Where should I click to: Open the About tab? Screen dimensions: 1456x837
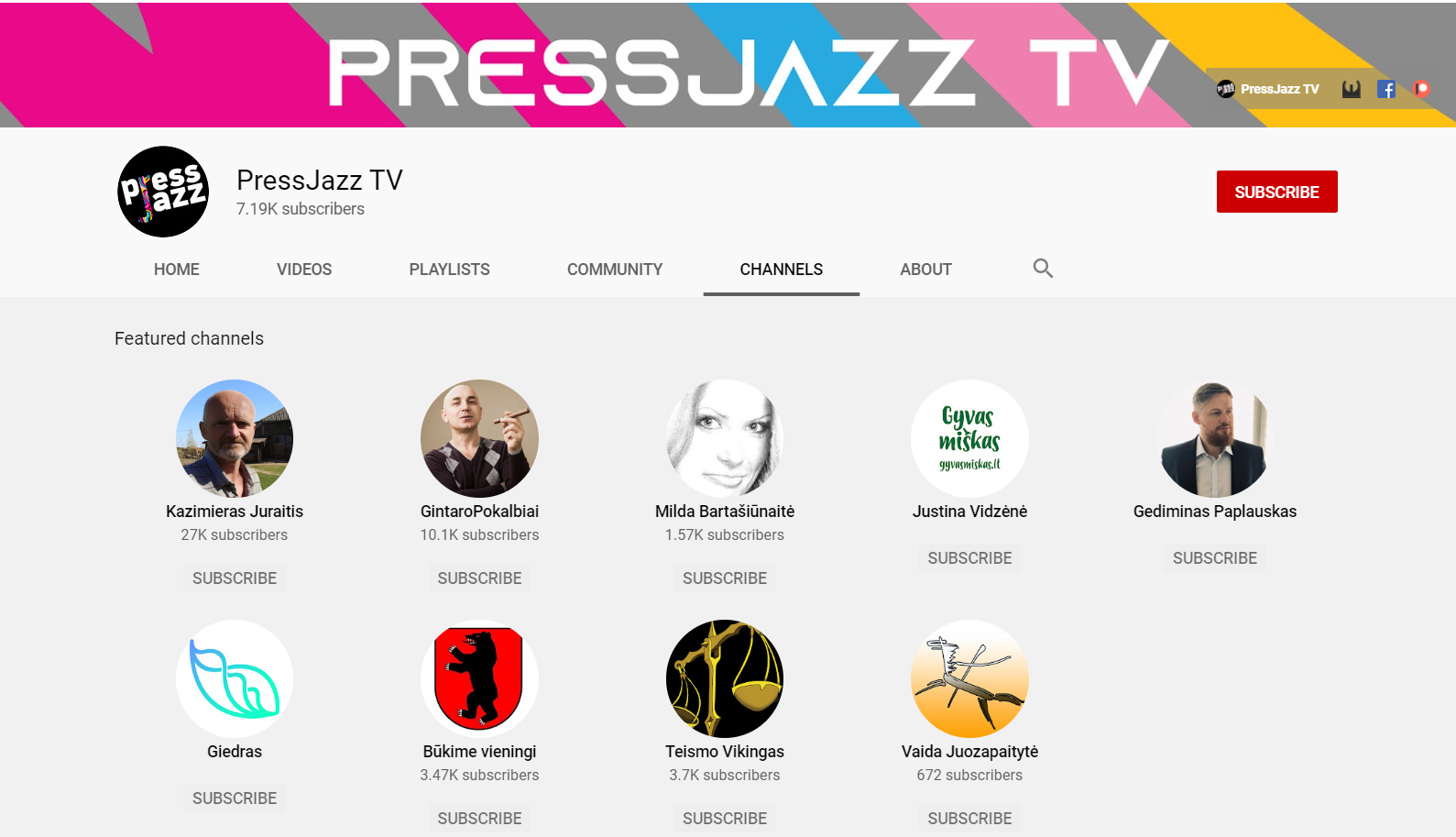click(x=925, y=270)
